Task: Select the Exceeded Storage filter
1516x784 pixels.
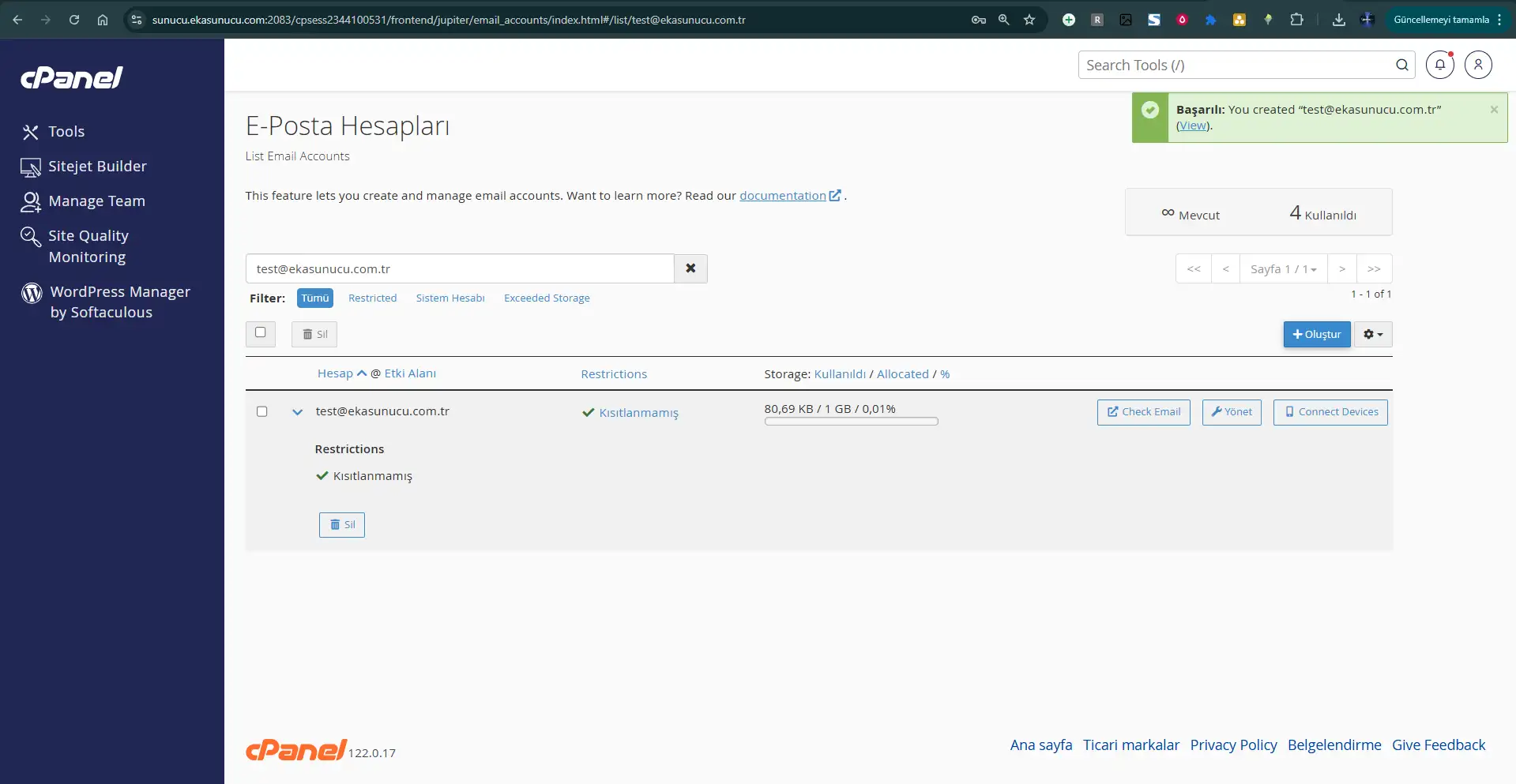Action: coord(547,298)
